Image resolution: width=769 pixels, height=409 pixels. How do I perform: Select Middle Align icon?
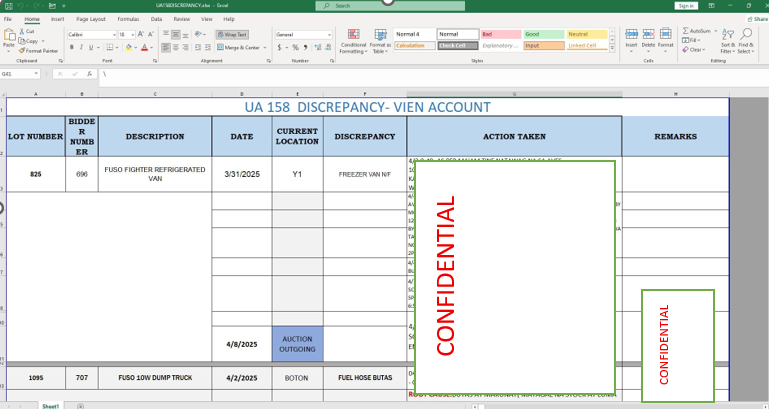(x=176, y=34)
